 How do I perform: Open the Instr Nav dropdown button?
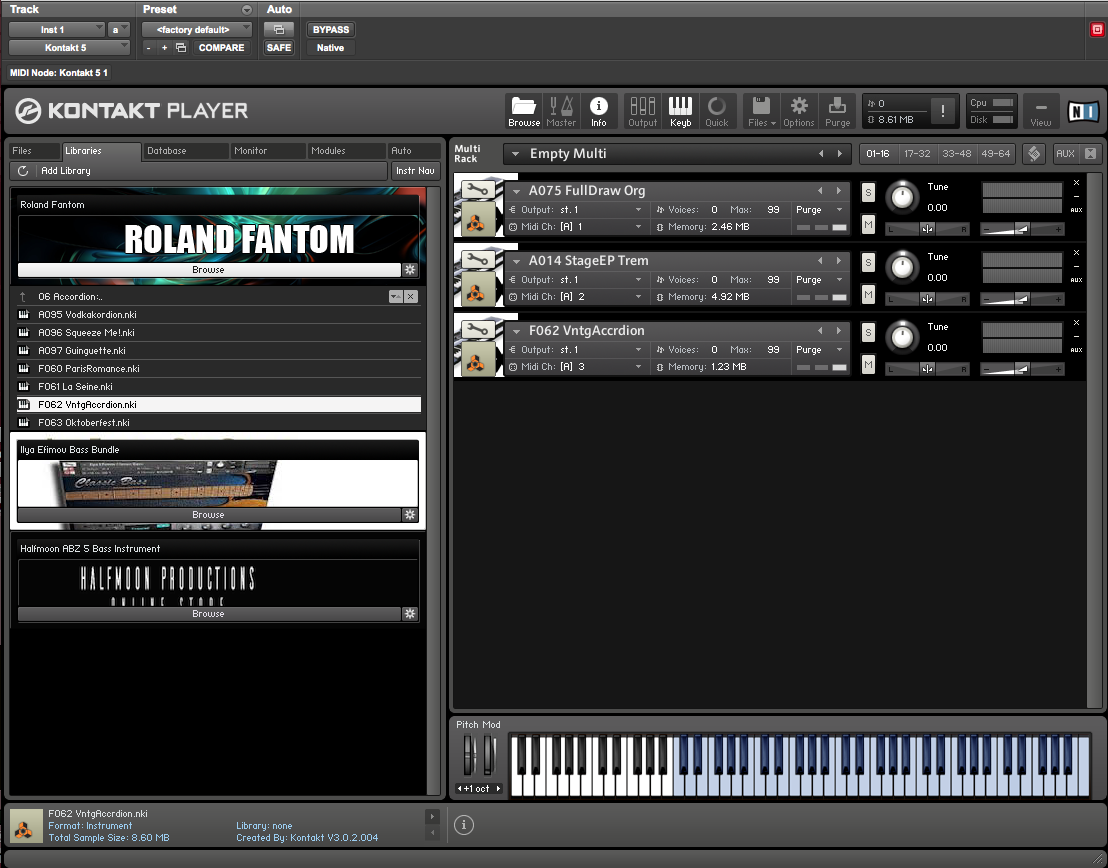(x=415, y=171)
